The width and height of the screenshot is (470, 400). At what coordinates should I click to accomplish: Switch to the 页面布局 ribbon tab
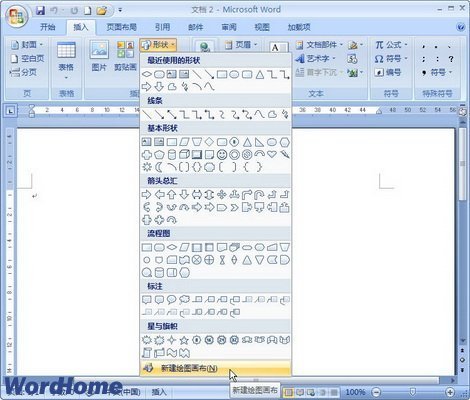pos(121,27)
